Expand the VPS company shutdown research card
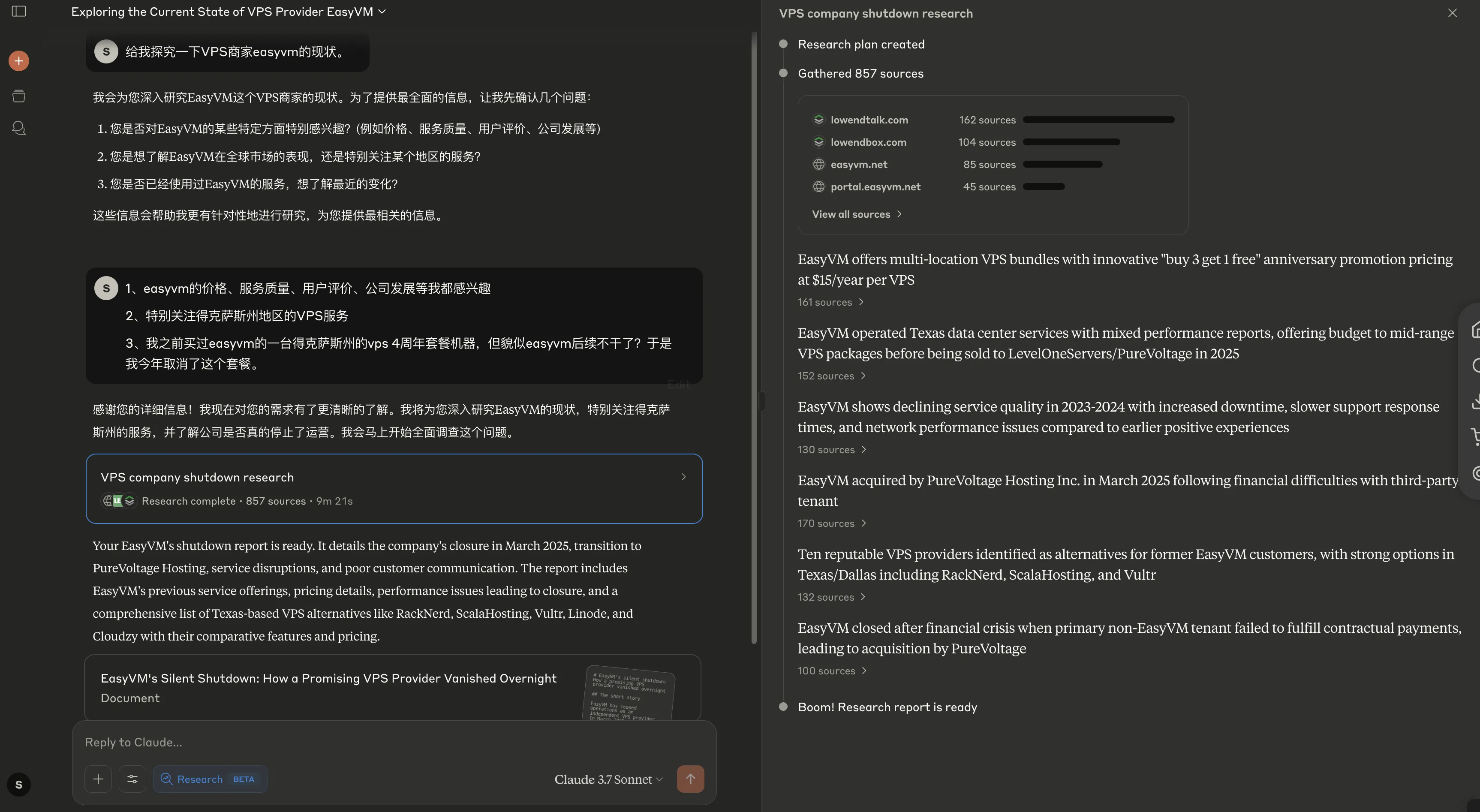The height and width of the screenshot is (812, 1480). [394, 488]
